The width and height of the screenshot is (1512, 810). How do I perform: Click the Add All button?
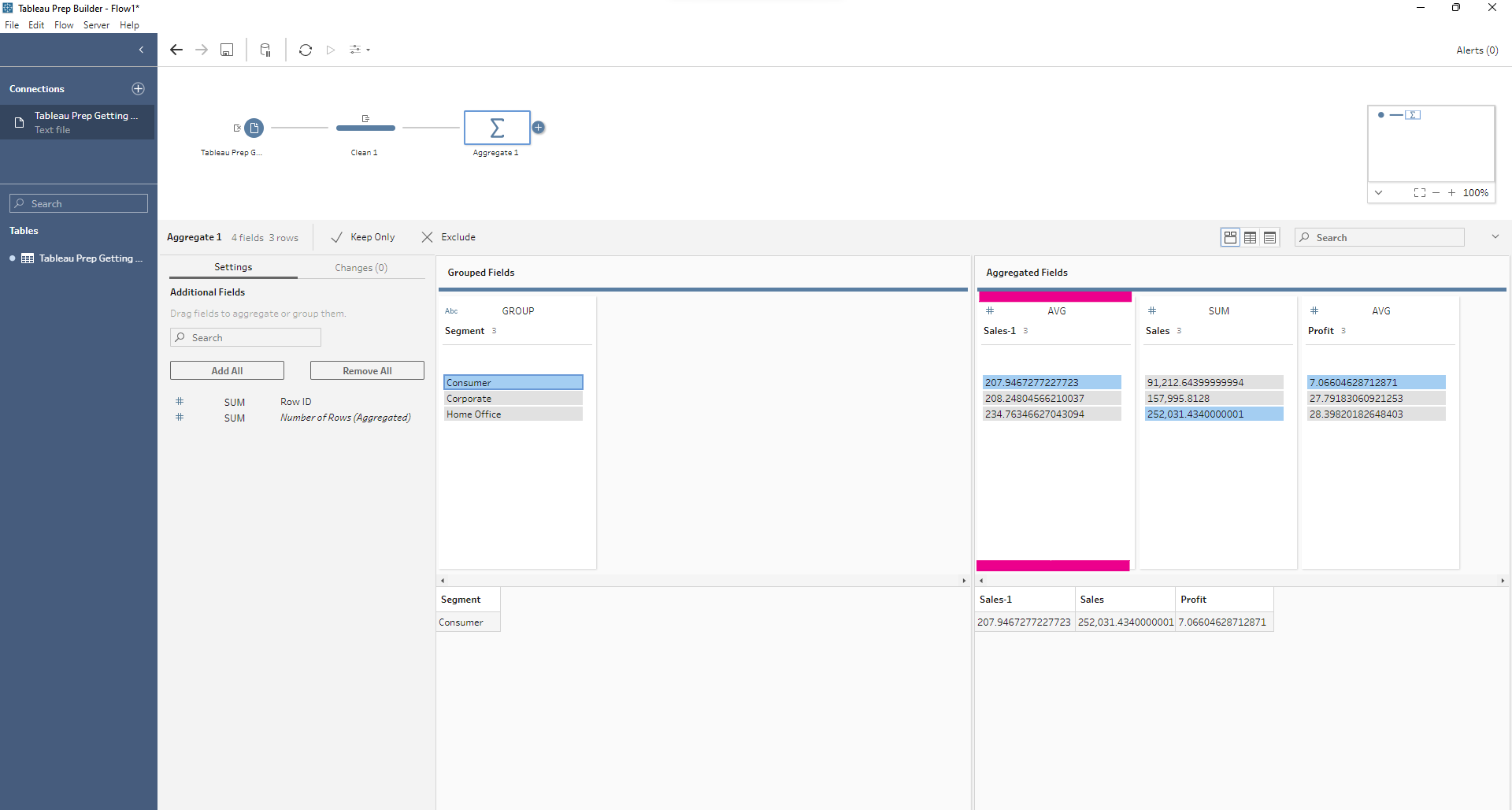pos(227,370)
